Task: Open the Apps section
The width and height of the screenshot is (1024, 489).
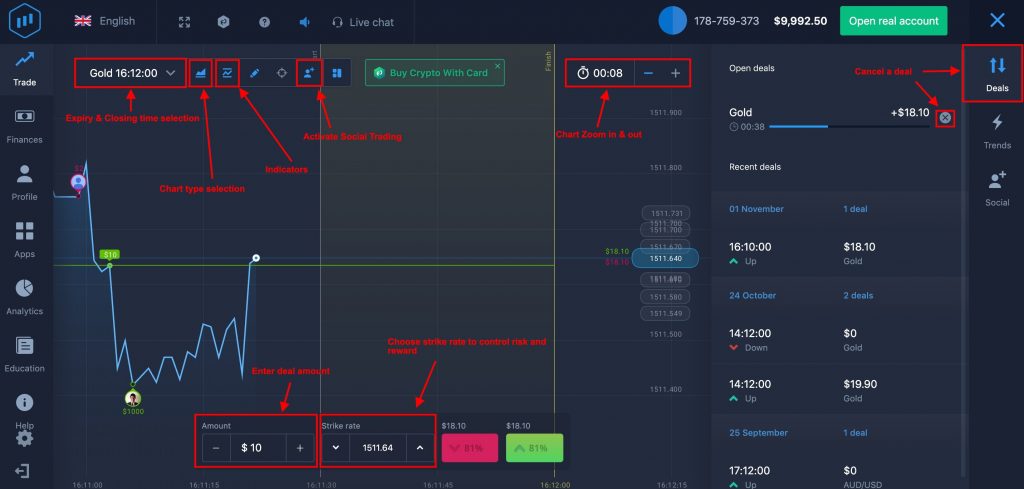Action: [x=24, y=240]
